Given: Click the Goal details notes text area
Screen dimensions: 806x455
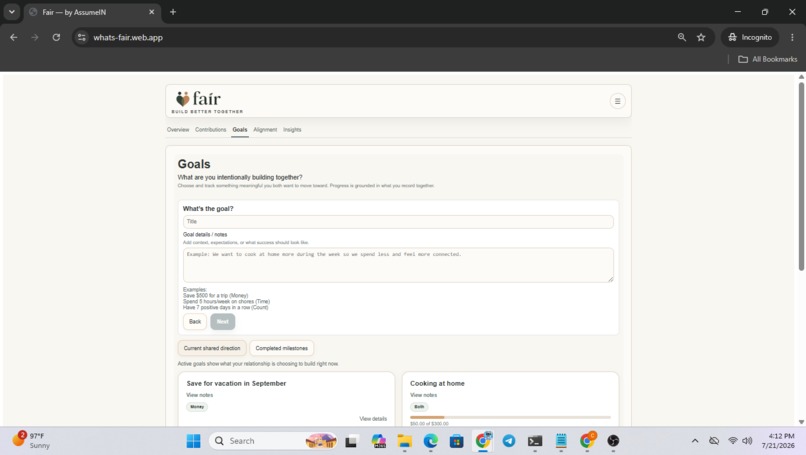Looking at the screenshot, I should [398, 265].
